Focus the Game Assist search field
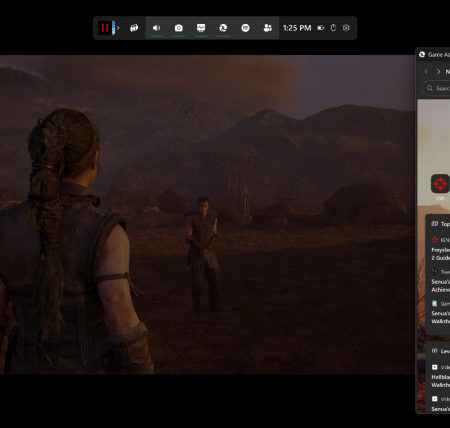Viewport: 450px width, 428px height. pyautogui.click(x=437, y=88)
